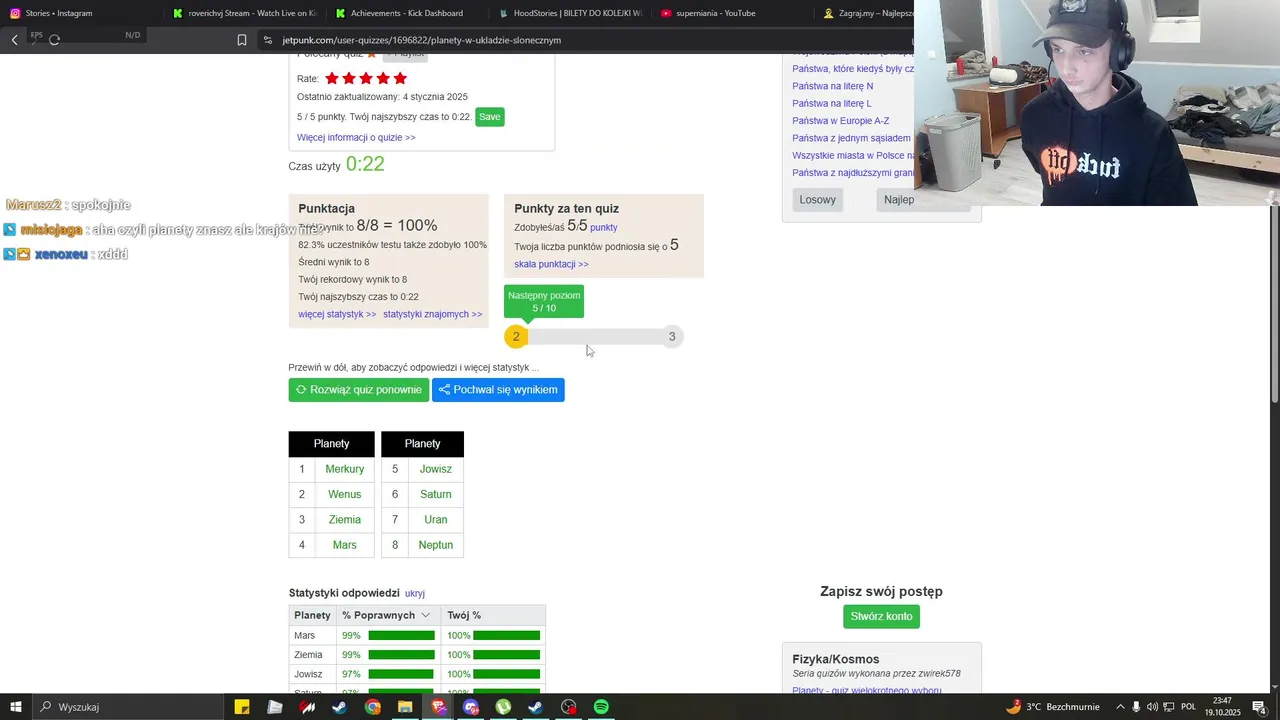Open the 'więcej statystyk >>' link
1280x720 pixels.
tap(337, 314)
